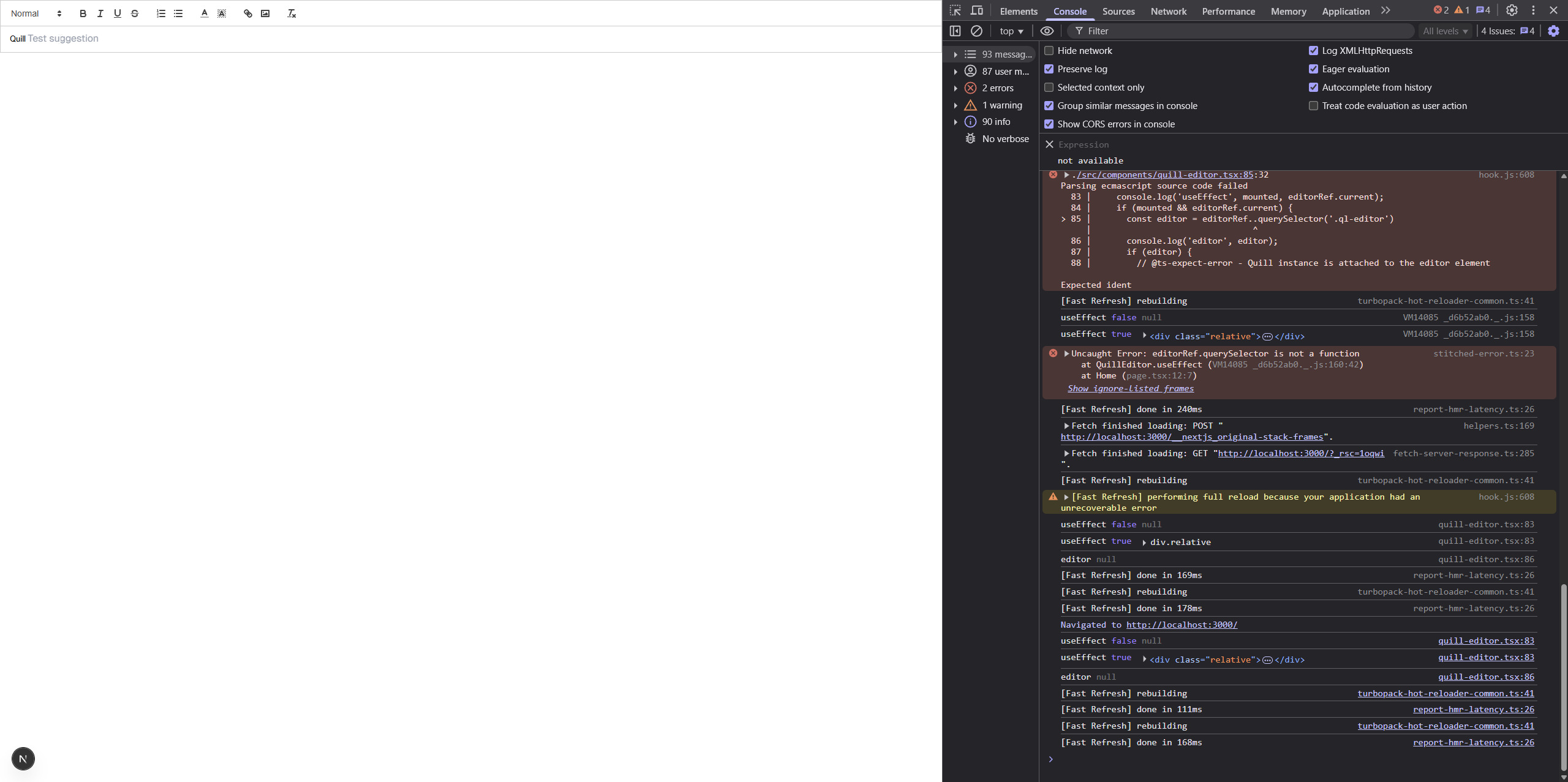Click the red errors count badge
The image size is (1568, 782).
(1441, 10)
